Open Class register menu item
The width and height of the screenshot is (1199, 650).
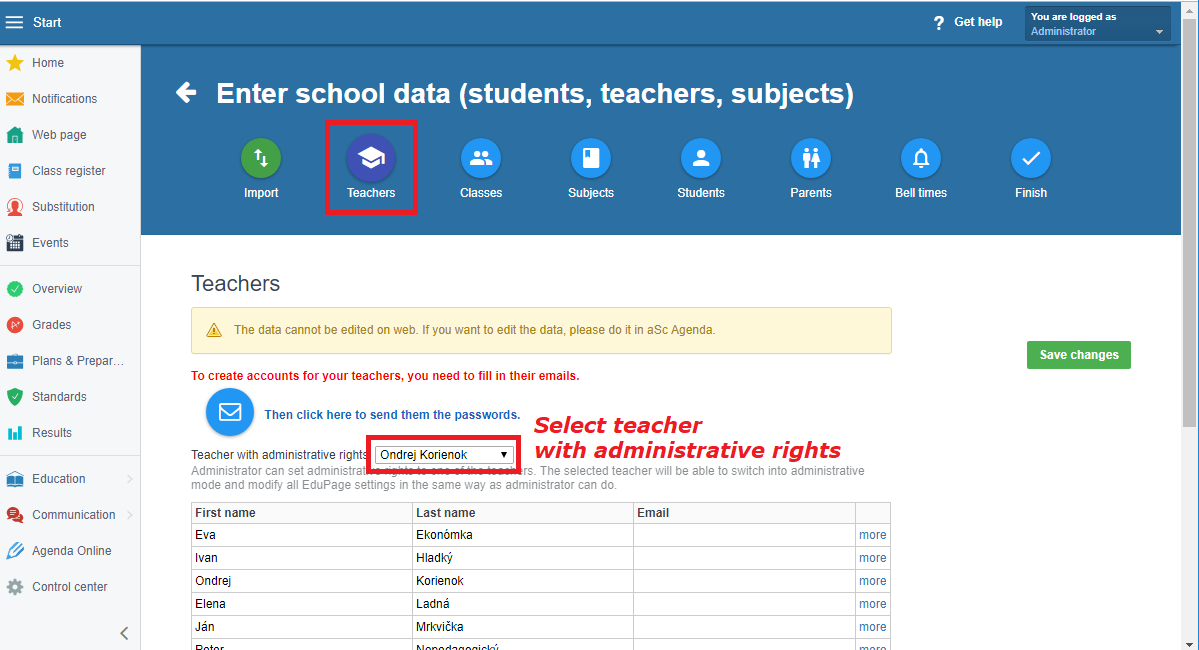(69, 171)
